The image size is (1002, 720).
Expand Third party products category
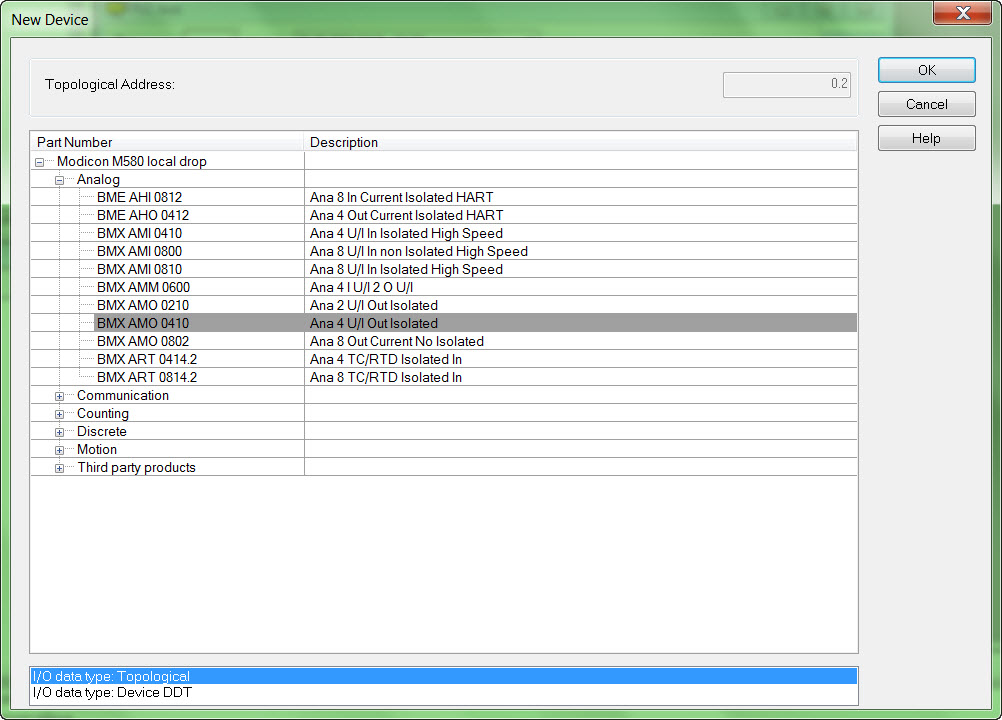(59, 468)
